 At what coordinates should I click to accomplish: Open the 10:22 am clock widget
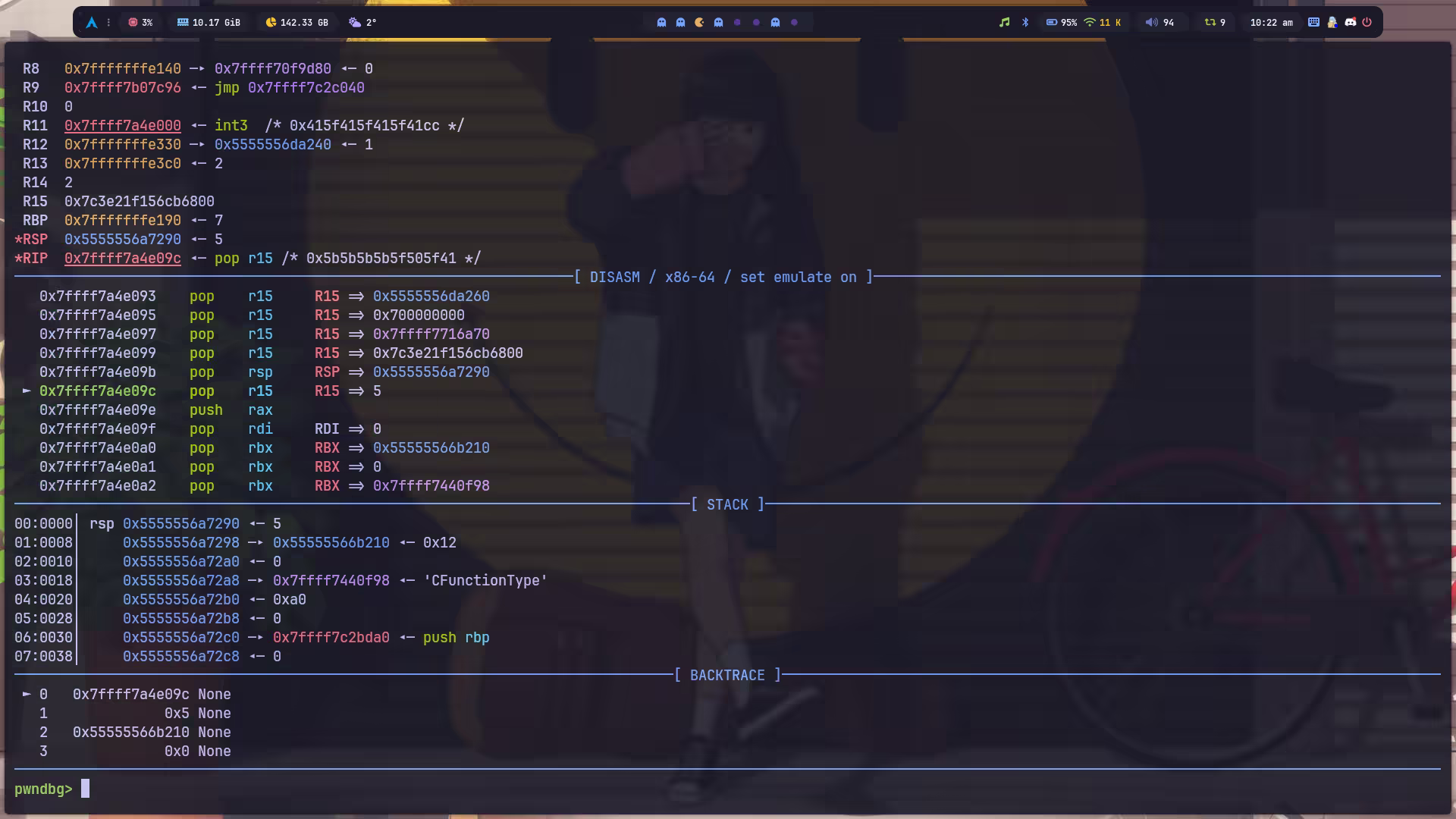[1272, 23]
